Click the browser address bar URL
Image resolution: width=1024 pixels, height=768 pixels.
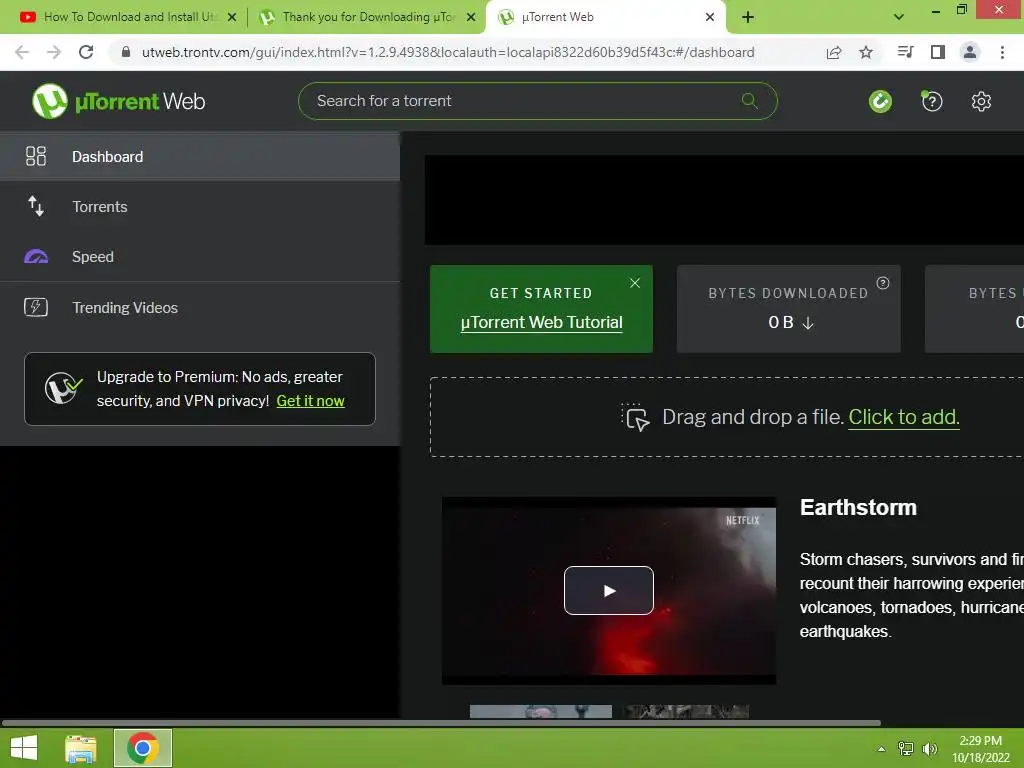pos(448,52)
